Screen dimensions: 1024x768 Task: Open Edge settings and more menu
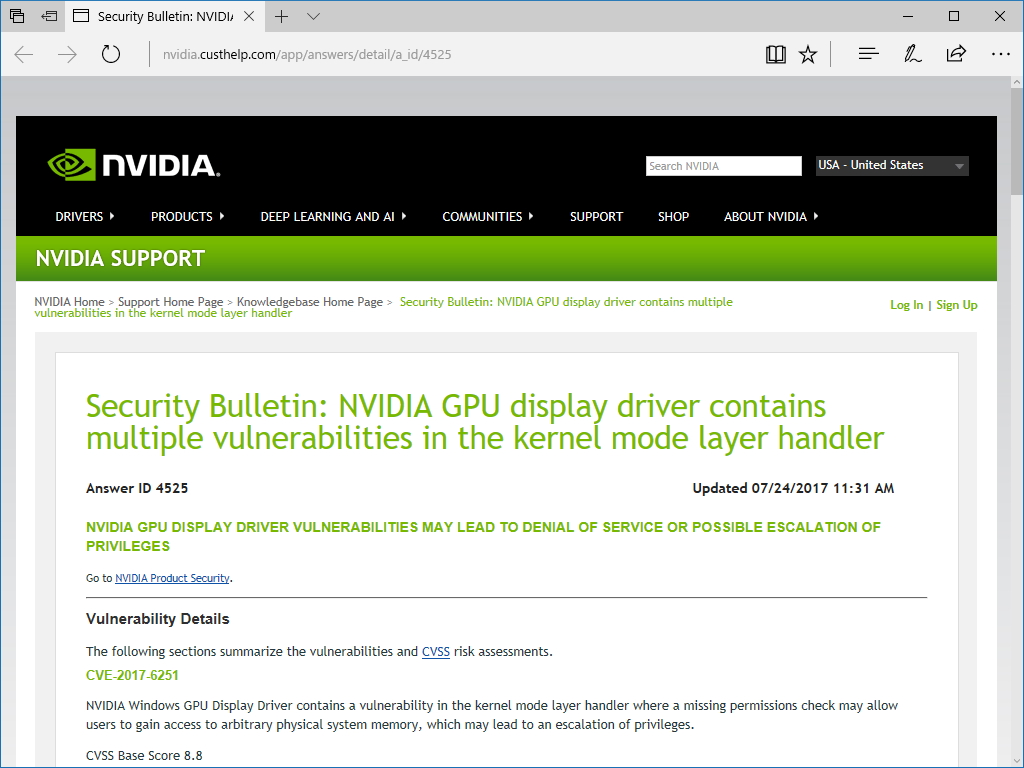tap(1000, 54)
